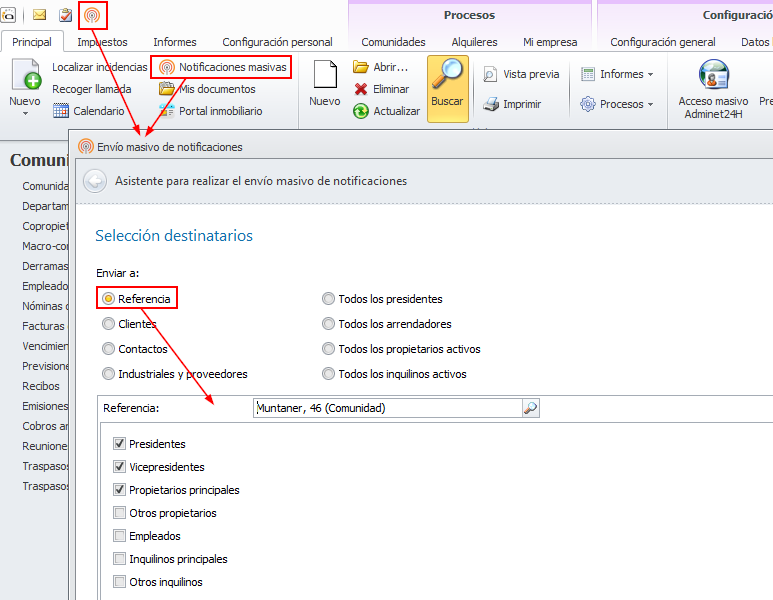Switch to the Comunidades tab
Image resolution: width=773 pixels, height=600 pixels.
(393, 42)
